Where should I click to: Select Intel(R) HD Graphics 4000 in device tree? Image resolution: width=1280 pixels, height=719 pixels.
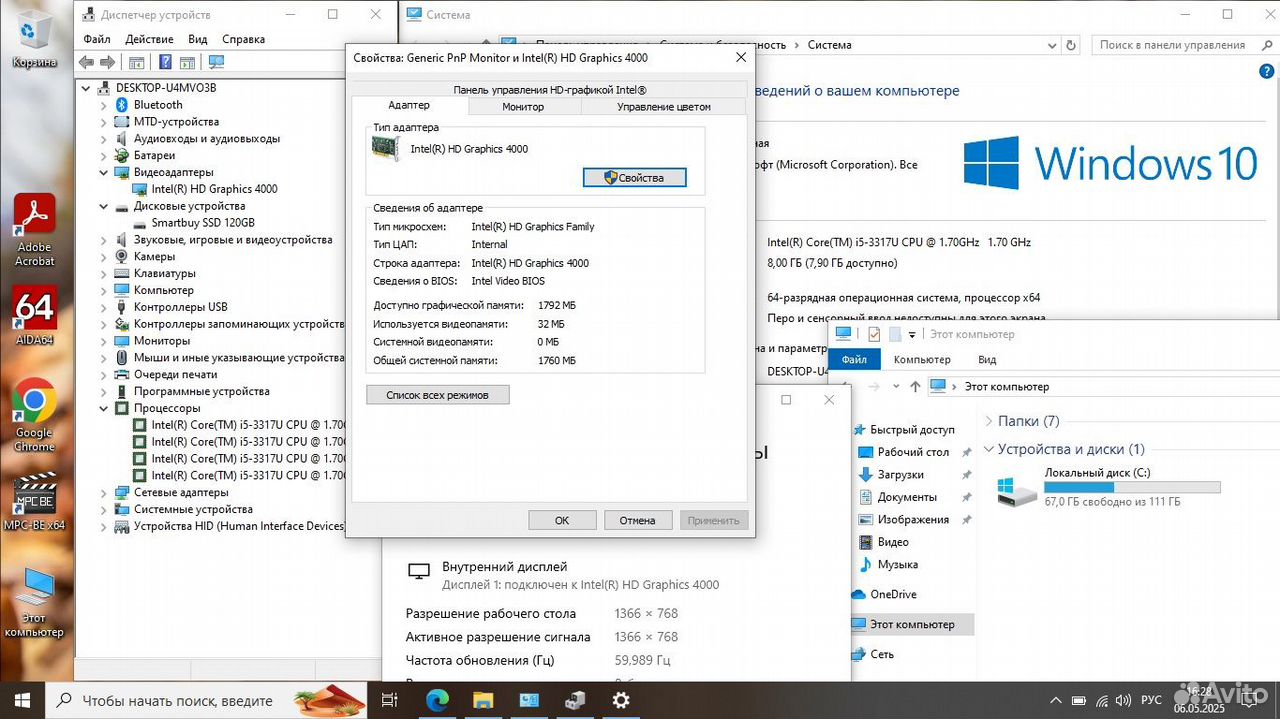(214, 189)
